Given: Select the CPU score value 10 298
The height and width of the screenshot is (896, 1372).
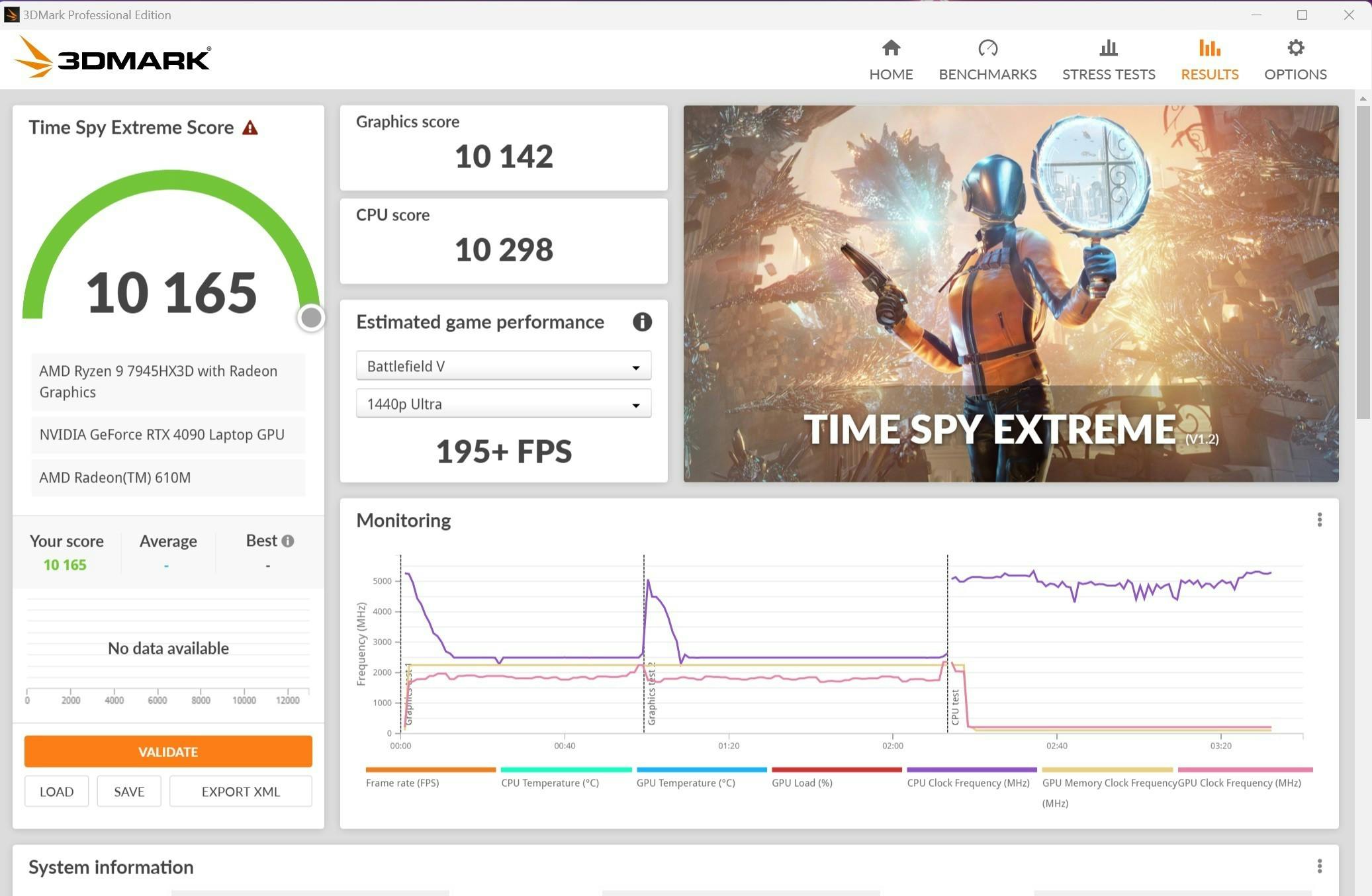Looking at the screenshot, I should coord(504,249).
